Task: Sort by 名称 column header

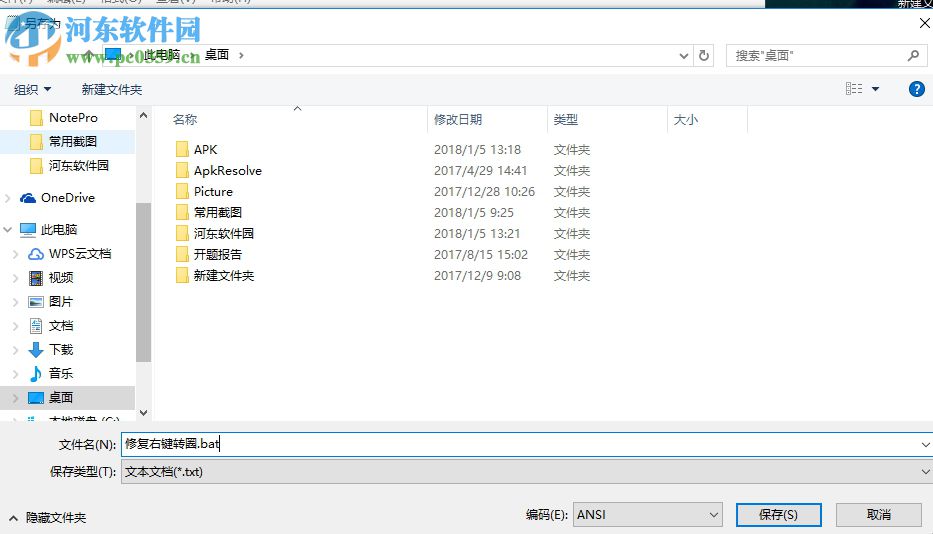Action: click(x=185, y=120)
